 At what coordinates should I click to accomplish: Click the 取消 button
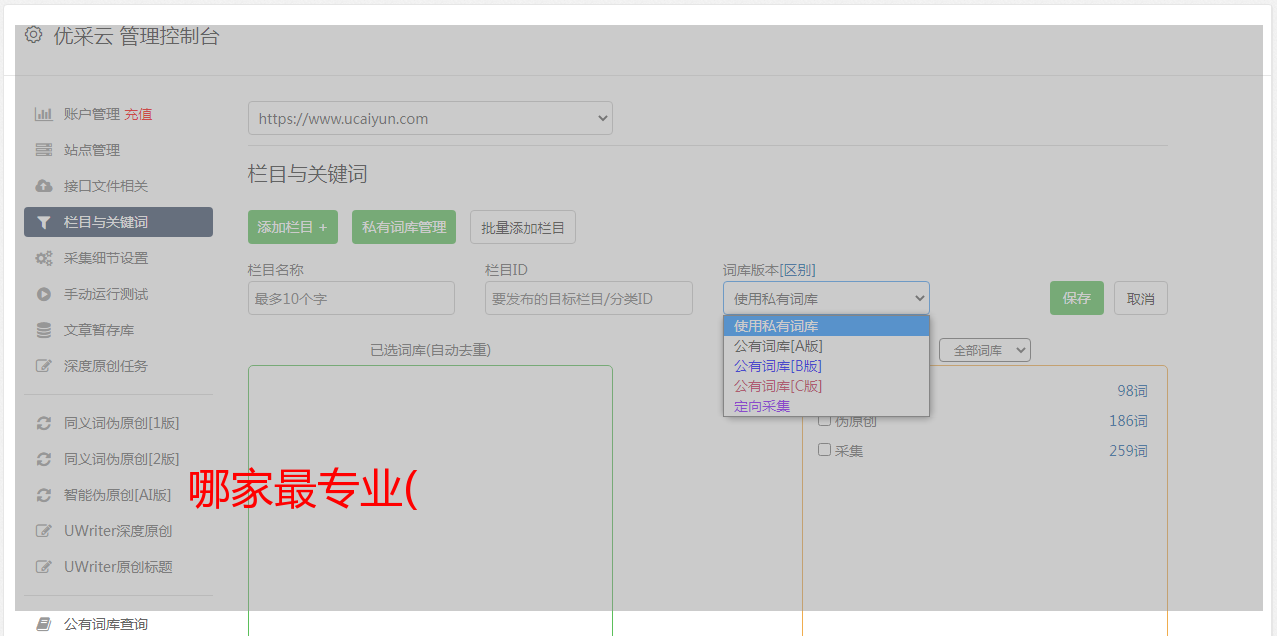pos(1141,298)
